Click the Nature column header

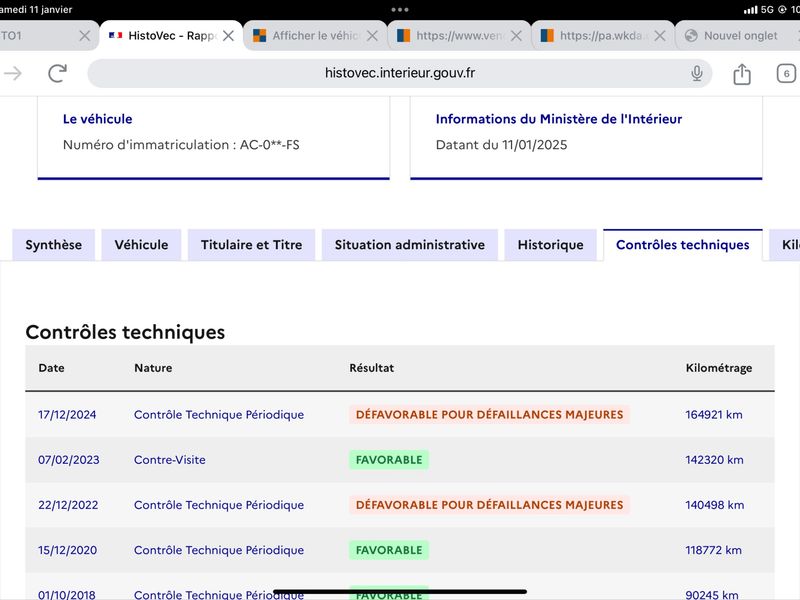coord(153,368)
